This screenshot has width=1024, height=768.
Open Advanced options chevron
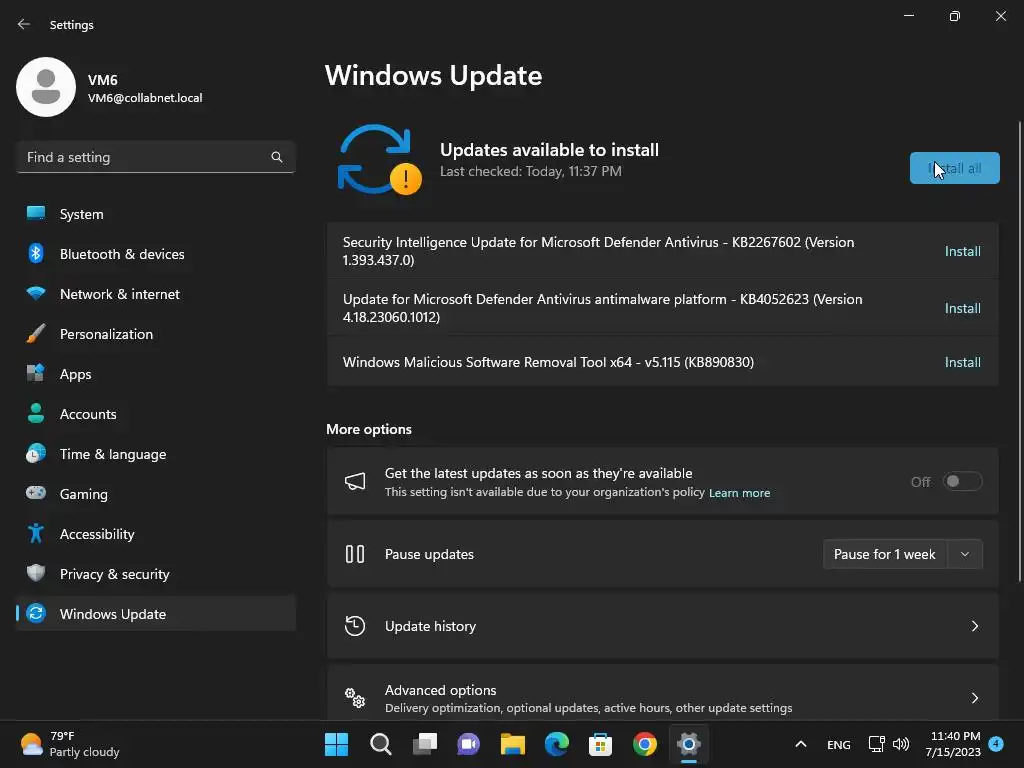(974, 698)
